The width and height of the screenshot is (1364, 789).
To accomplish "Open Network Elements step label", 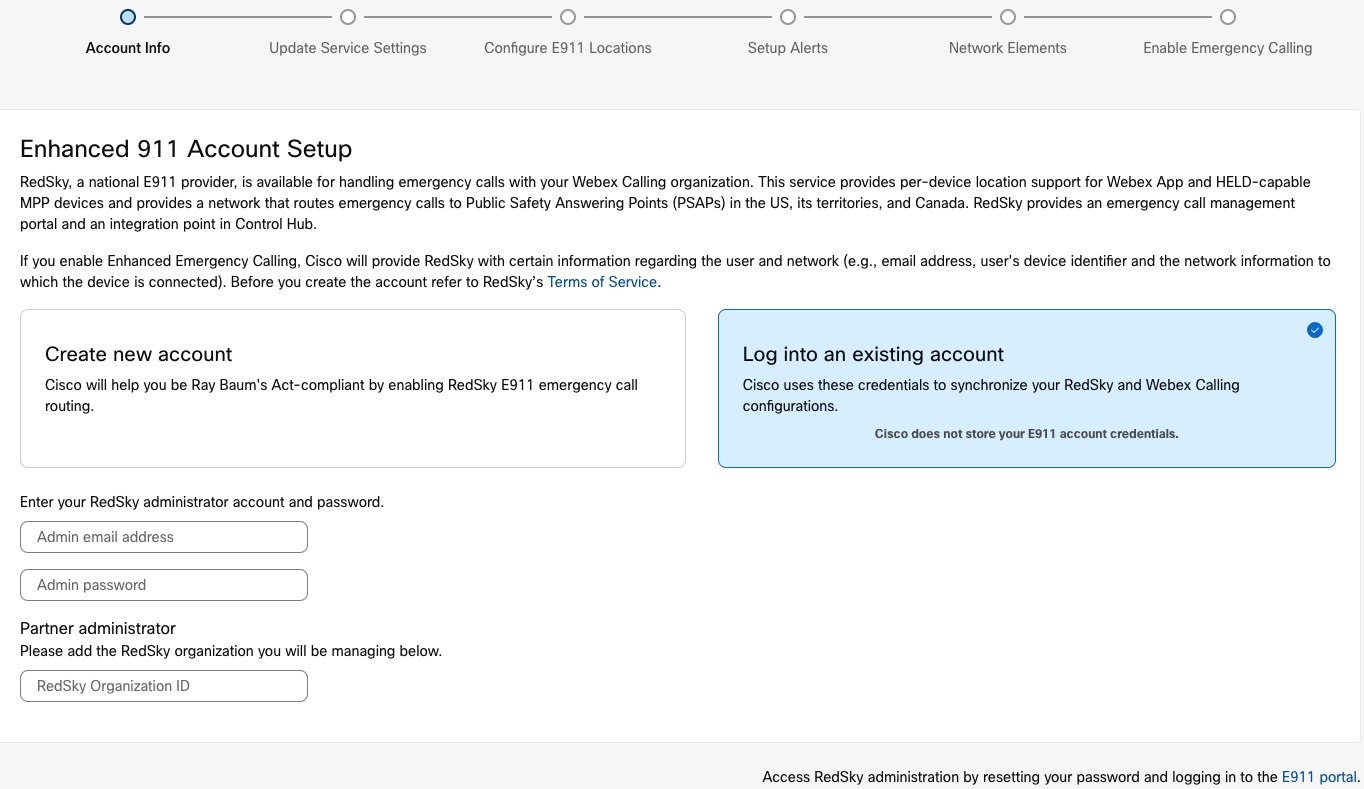I will (1008, 48).
